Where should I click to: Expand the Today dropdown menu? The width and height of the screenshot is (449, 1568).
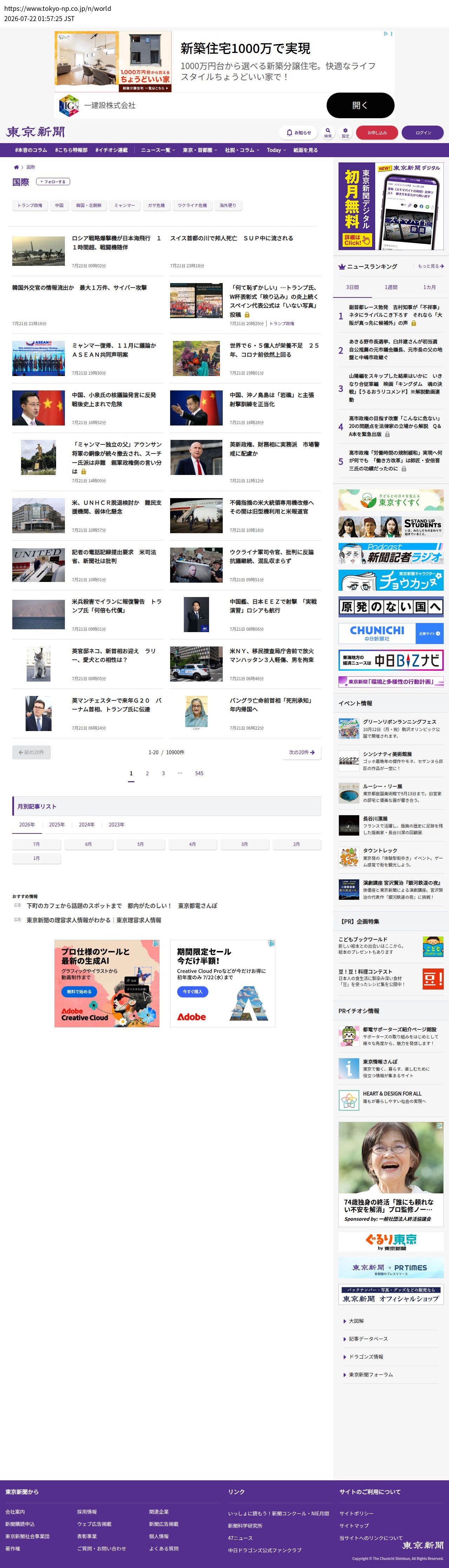pyautogui.click(x=276, y=150)
